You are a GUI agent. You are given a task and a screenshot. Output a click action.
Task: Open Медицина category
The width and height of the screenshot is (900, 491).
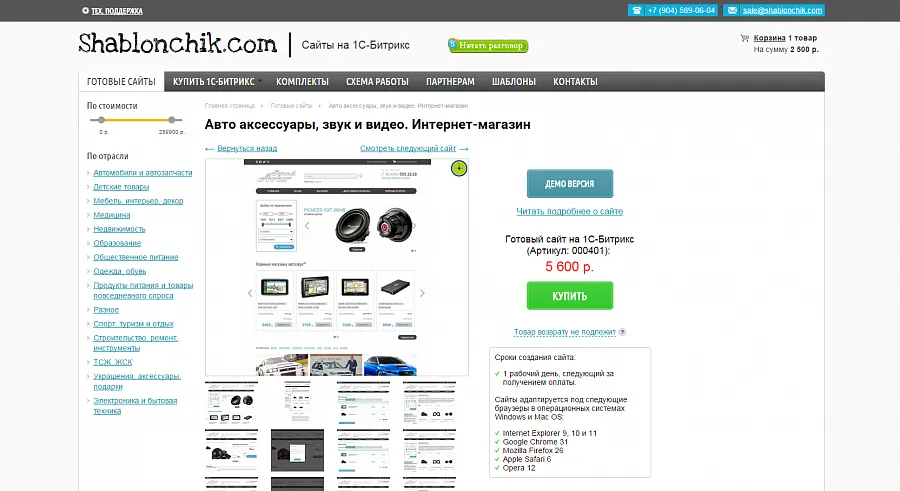(x=112, y=215)
